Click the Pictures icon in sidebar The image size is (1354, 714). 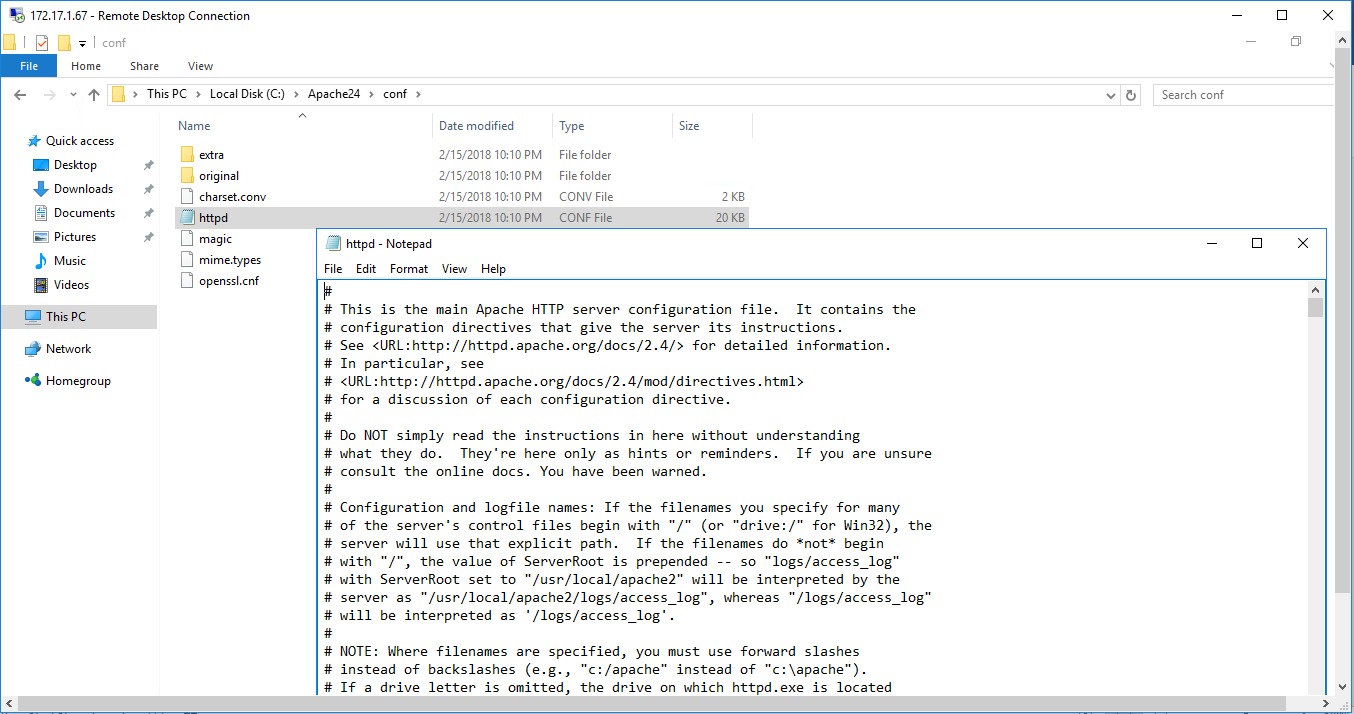tap(41, 237)
